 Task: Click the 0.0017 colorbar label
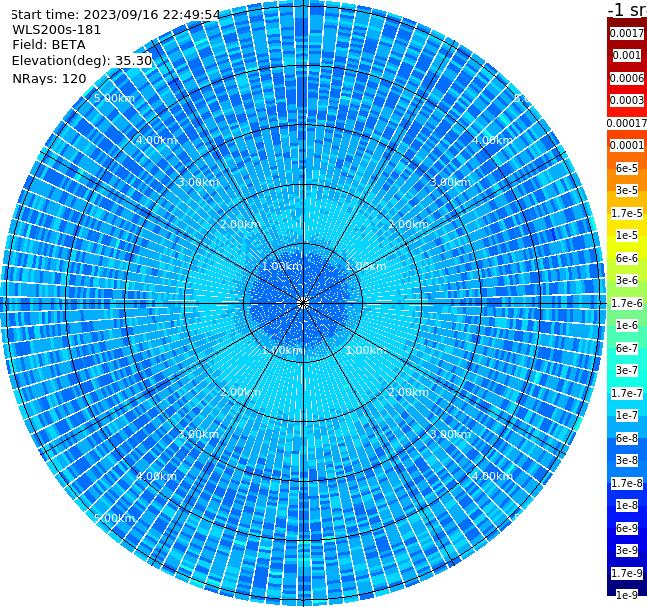(627, 33)
